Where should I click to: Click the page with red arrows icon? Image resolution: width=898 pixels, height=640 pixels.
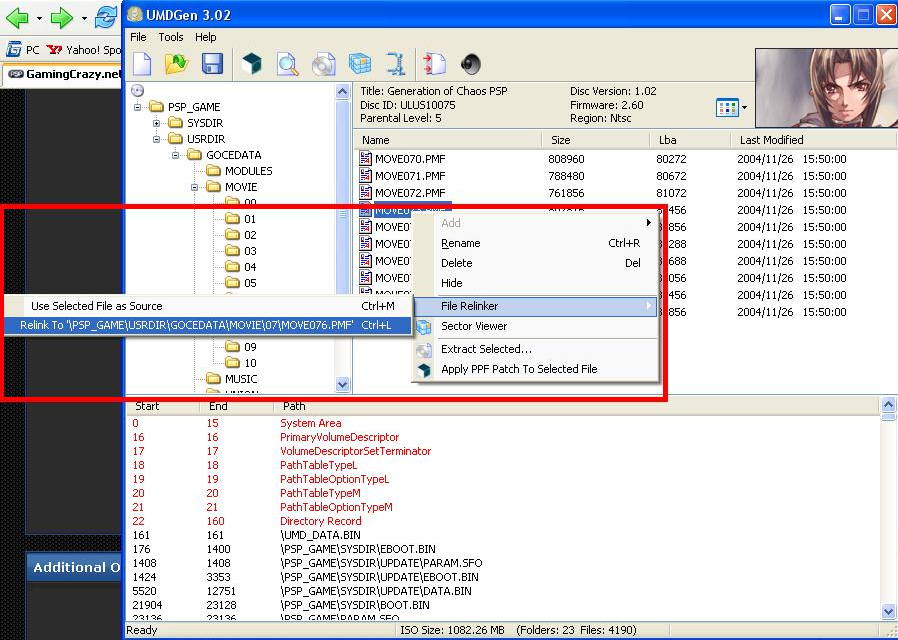[434, 65]
